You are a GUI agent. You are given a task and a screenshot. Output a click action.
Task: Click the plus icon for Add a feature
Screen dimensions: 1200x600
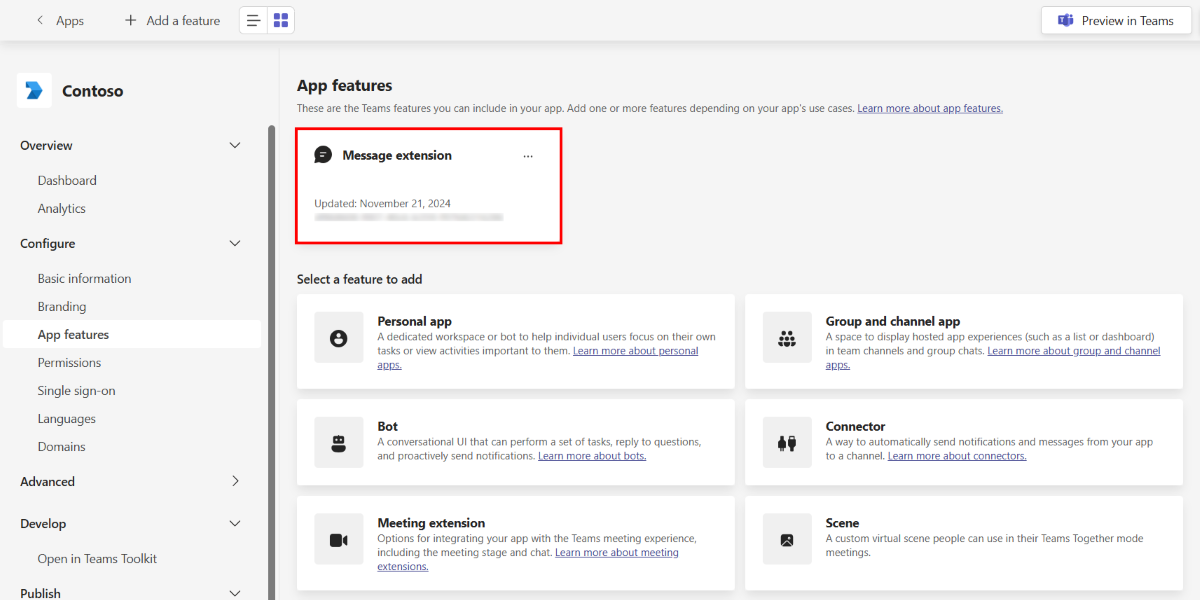[x=130, y=20]
